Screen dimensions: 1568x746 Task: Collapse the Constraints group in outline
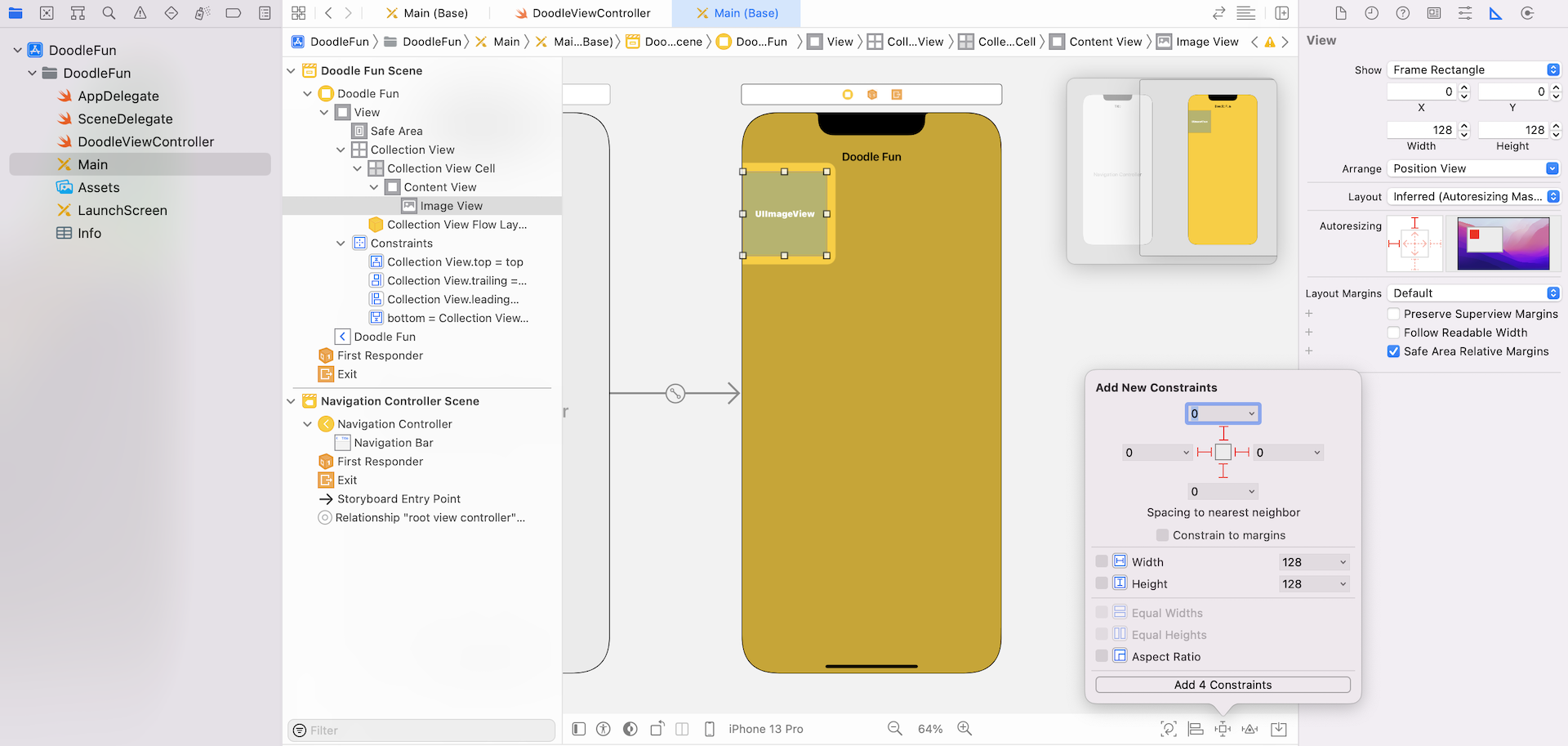341,243
